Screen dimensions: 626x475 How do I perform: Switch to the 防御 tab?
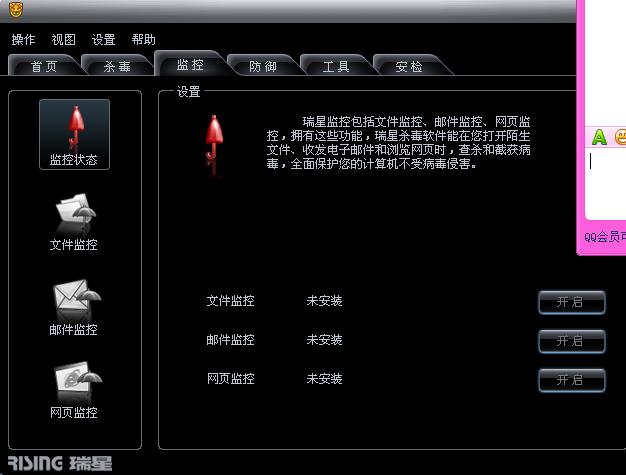[263, 66]
